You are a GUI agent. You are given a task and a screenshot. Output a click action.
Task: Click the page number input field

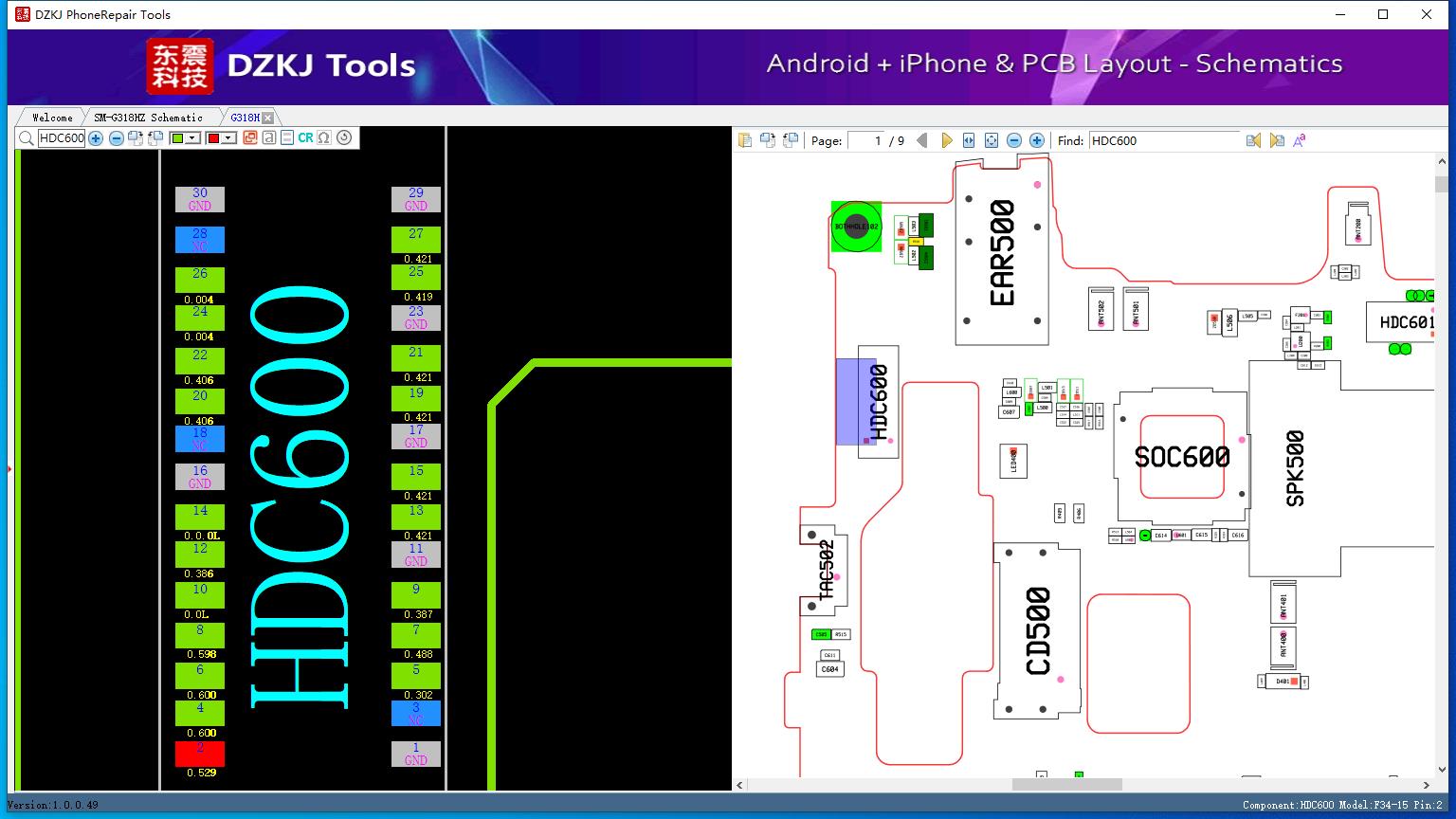pos(865,140)
